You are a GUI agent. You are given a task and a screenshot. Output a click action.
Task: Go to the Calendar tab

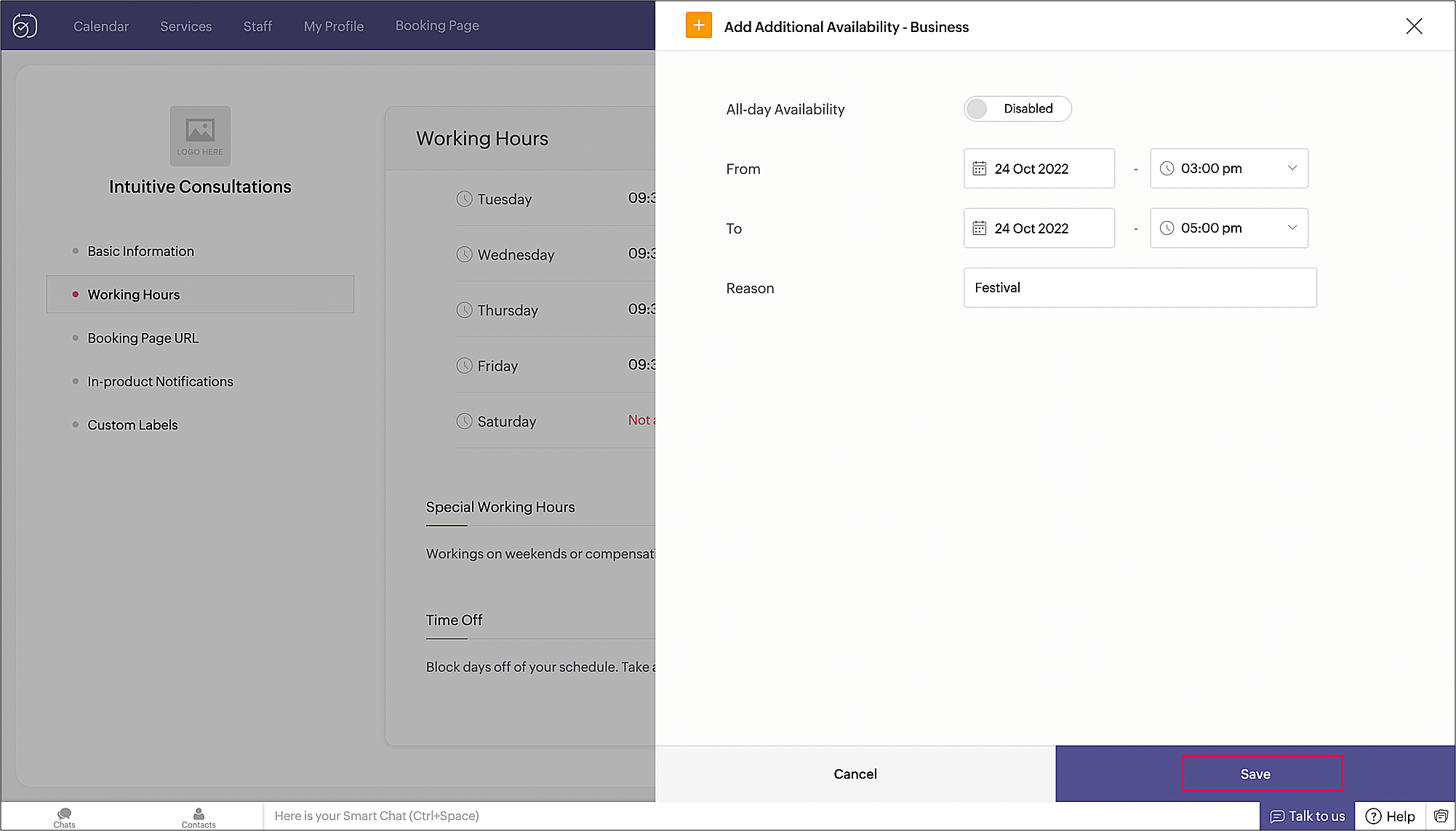pos(100,26)
